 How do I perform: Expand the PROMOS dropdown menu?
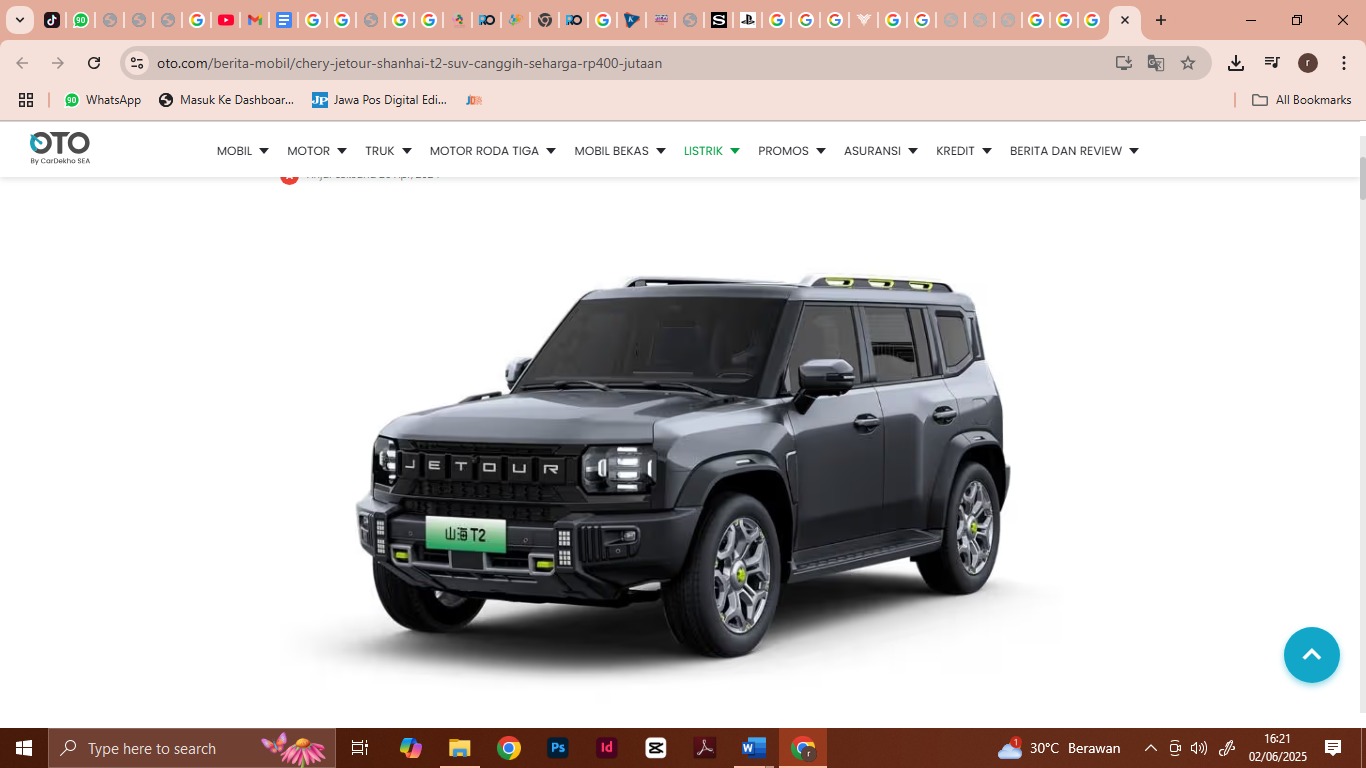(x=792, y=151)
